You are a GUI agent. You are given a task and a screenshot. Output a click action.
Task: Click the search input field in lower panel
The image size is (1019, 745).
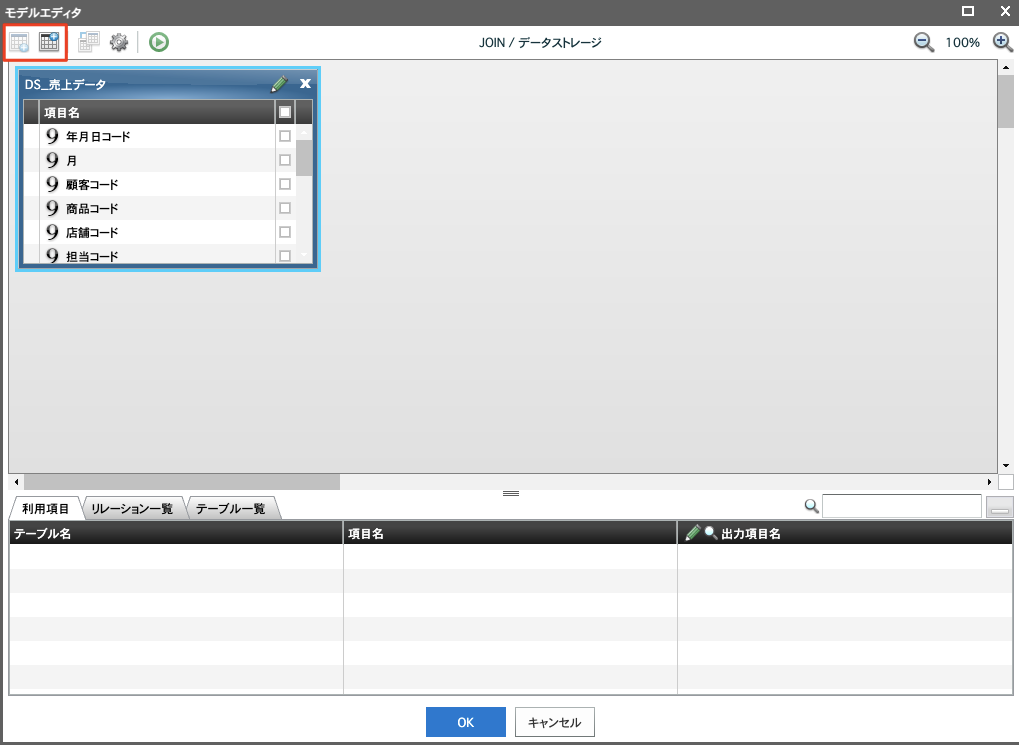pos(901,506)
